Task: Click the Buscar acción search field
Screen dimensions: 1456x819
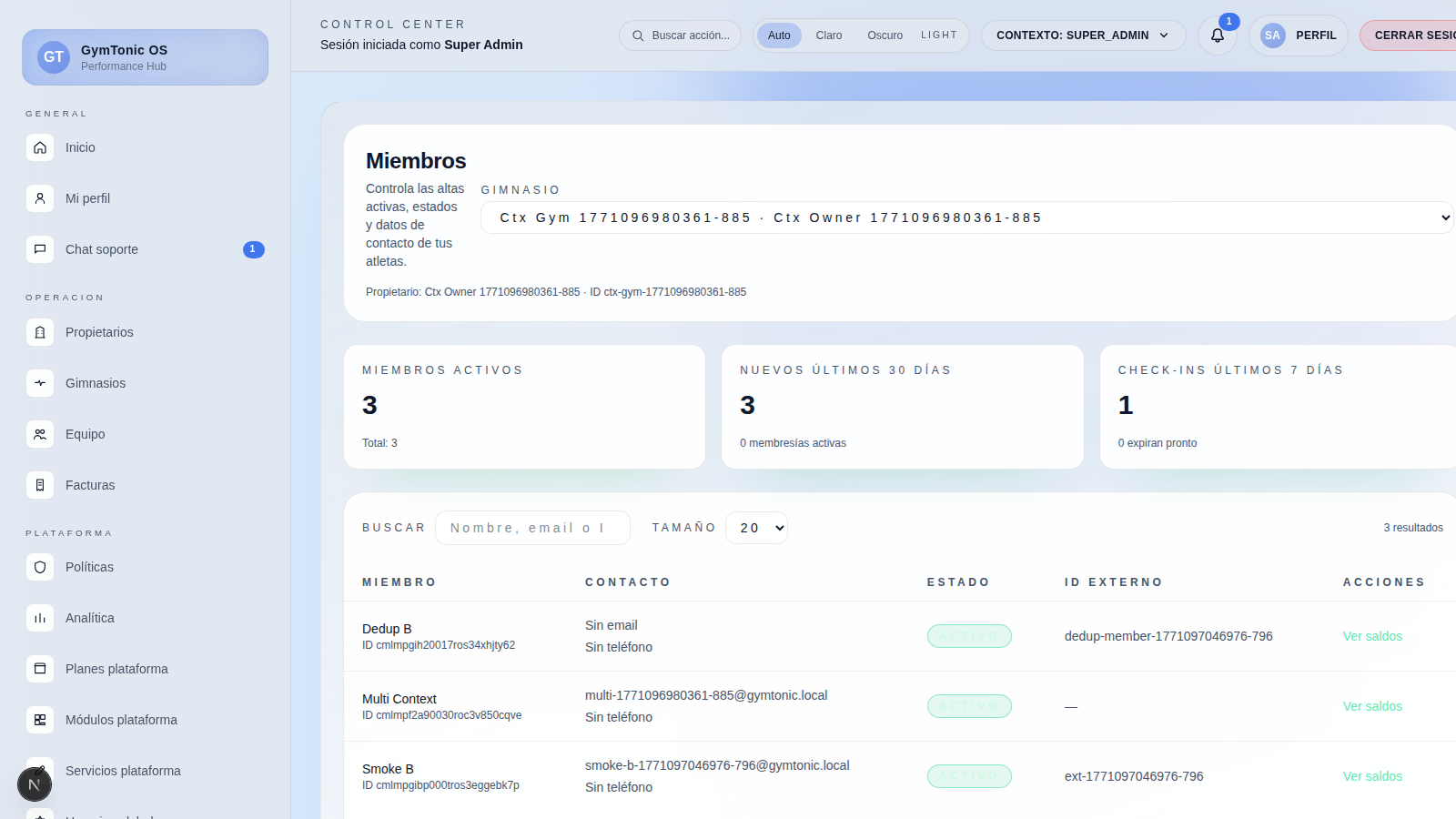Action: pyautogui.click(x=680, y=35)
